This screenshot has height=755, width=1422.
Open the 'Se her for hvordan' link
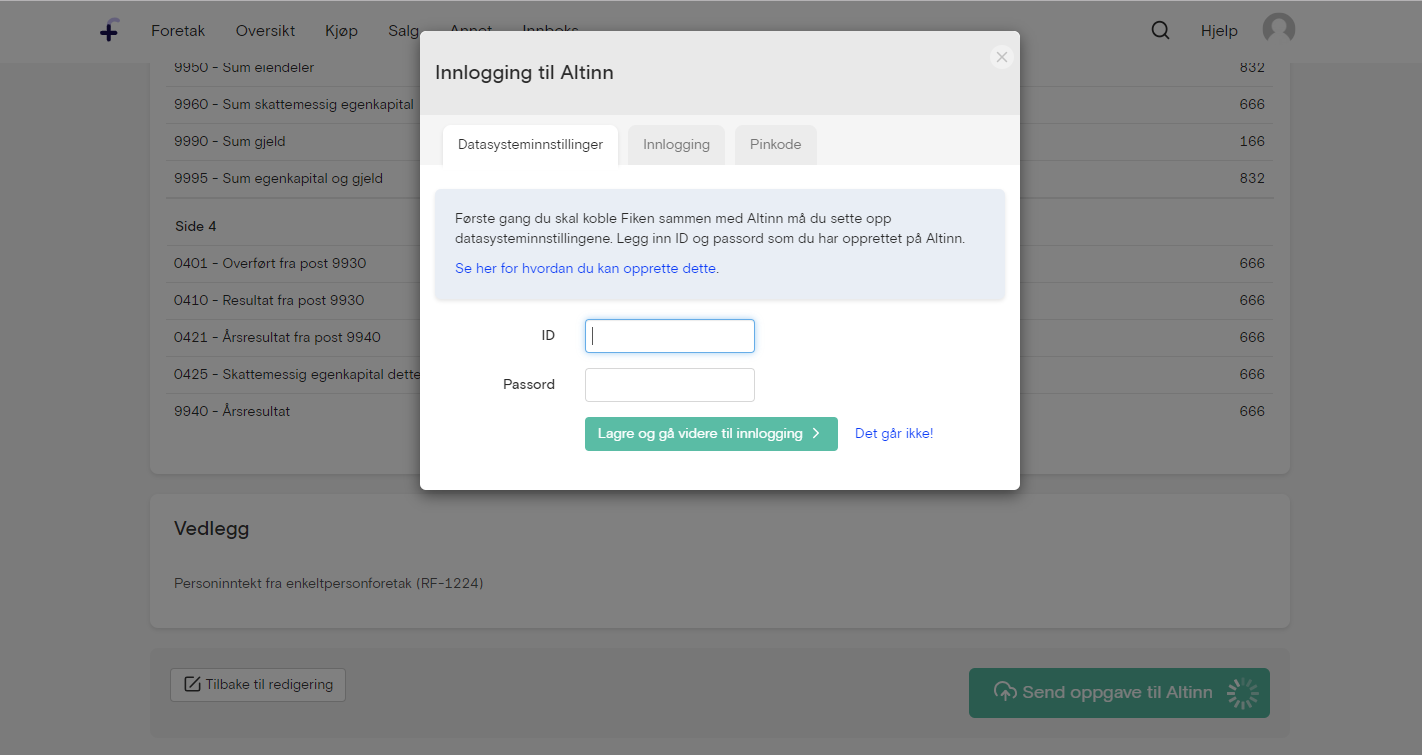click(x=587, y=268)
